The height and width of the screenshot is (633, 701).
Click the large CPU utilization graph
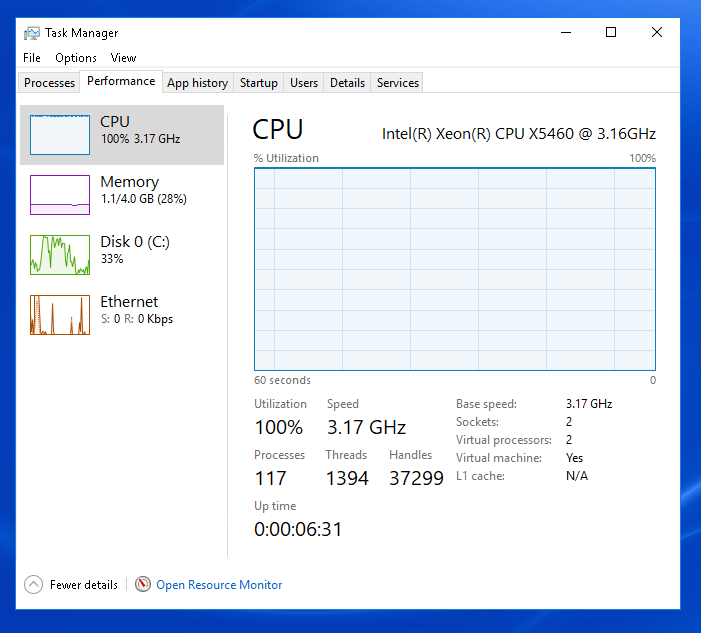[455, 269]
